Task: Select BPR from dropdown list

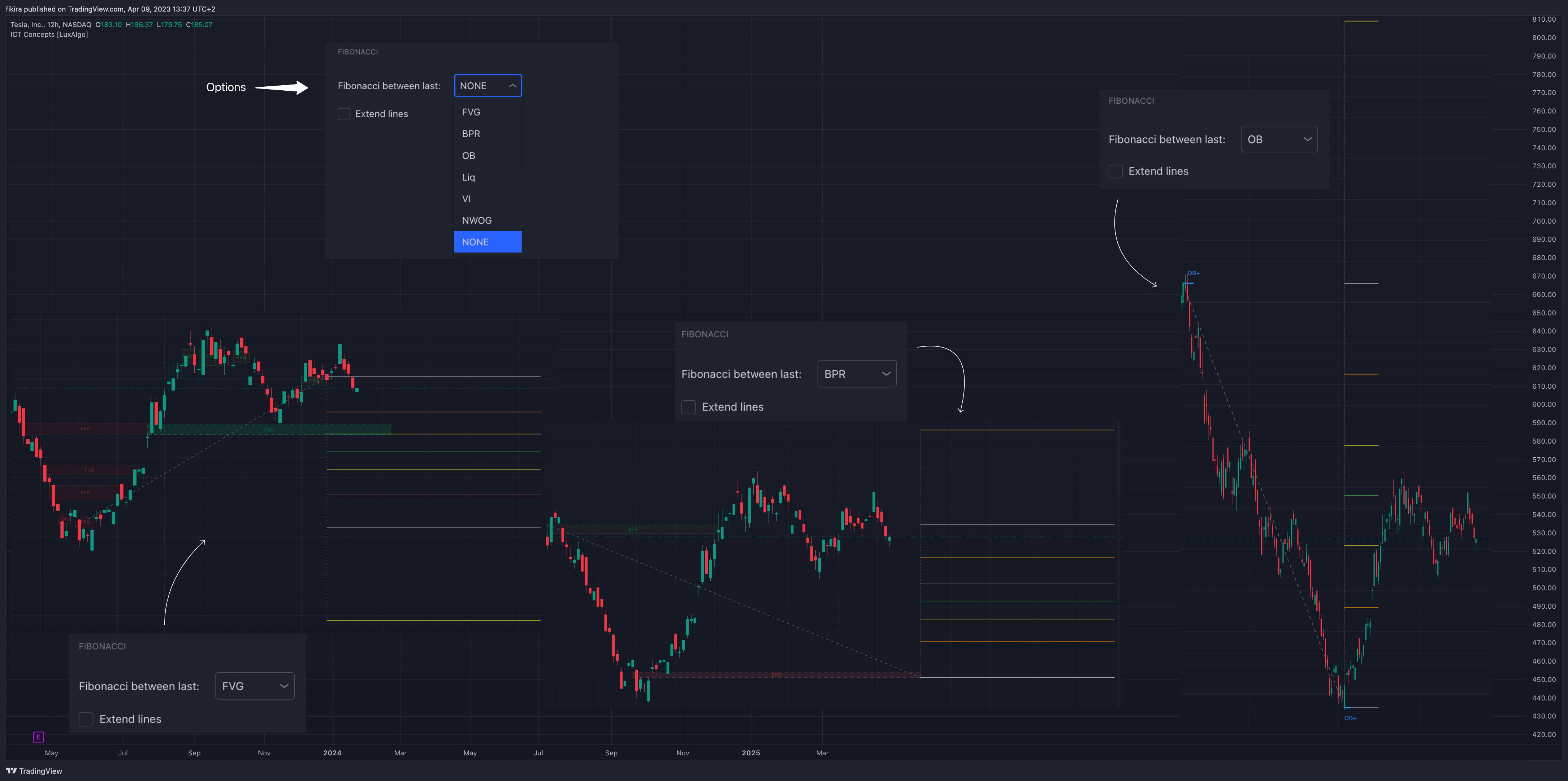Action: click(488, 134)
